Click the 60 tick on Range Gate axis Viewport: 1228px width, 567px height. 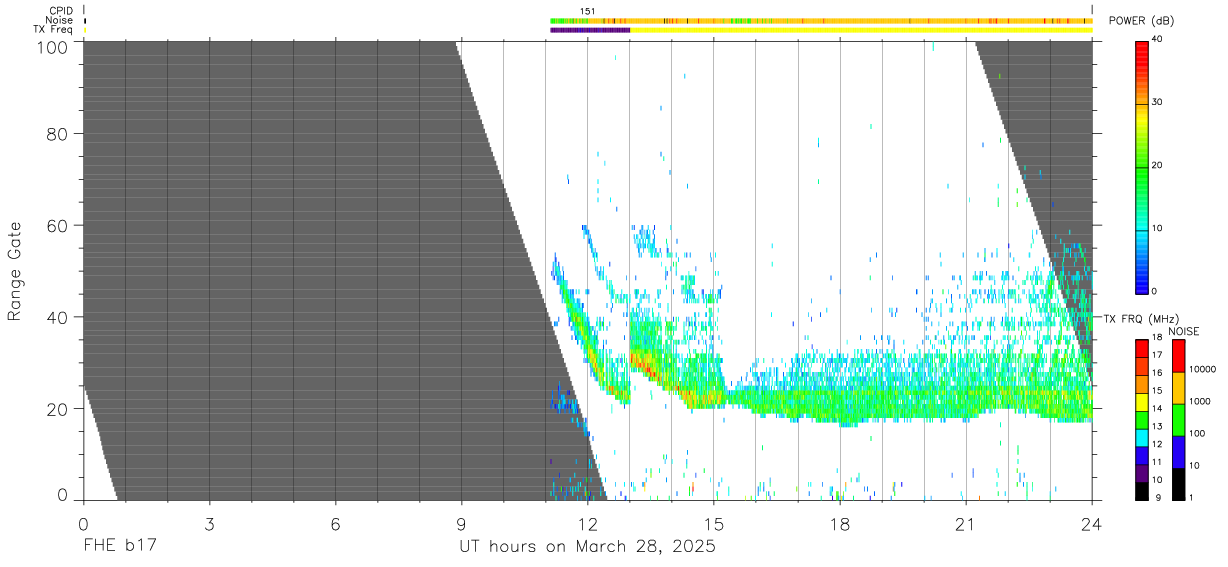tap(59, 226)
